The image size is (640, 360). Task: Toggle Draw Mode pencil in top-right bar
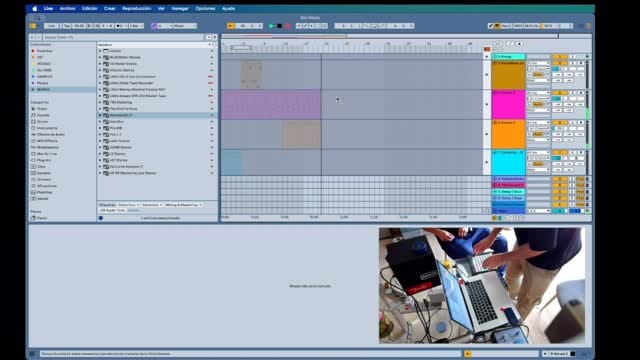pos(491,26)
